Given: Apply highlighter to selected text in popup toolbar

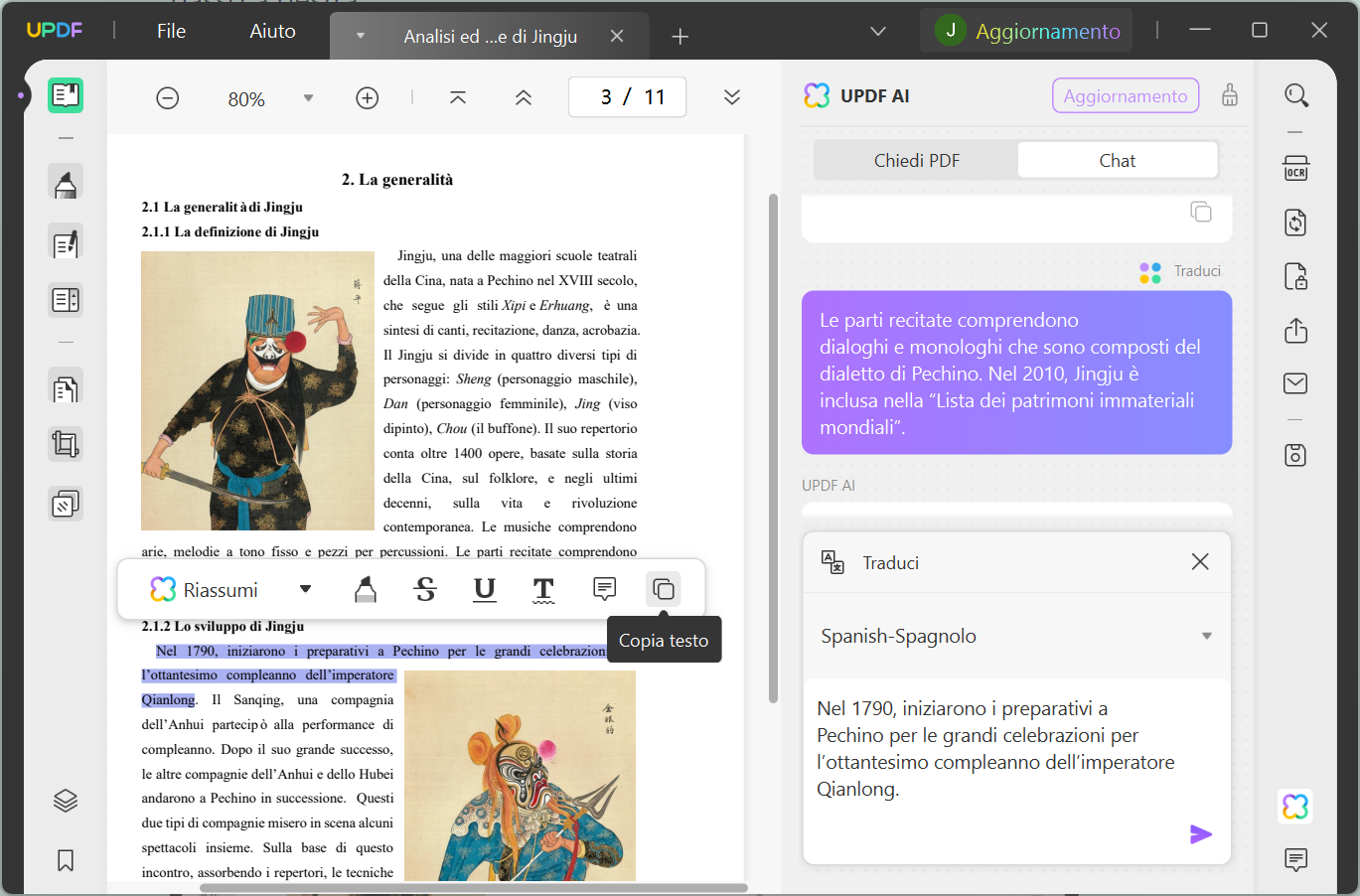Looking at the screenshot, I should (x=366, y=590).
